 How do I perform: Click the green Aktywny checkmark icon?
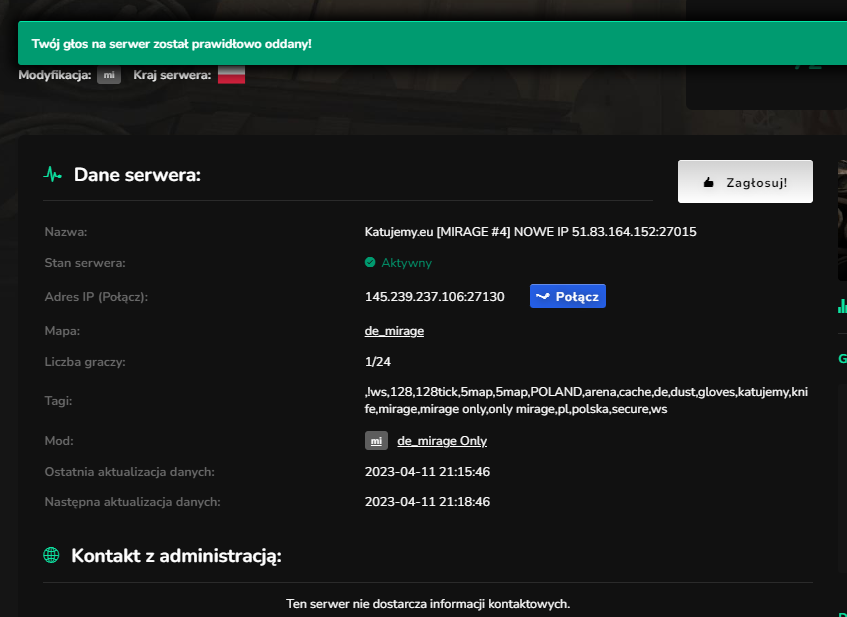coord(370,263)
